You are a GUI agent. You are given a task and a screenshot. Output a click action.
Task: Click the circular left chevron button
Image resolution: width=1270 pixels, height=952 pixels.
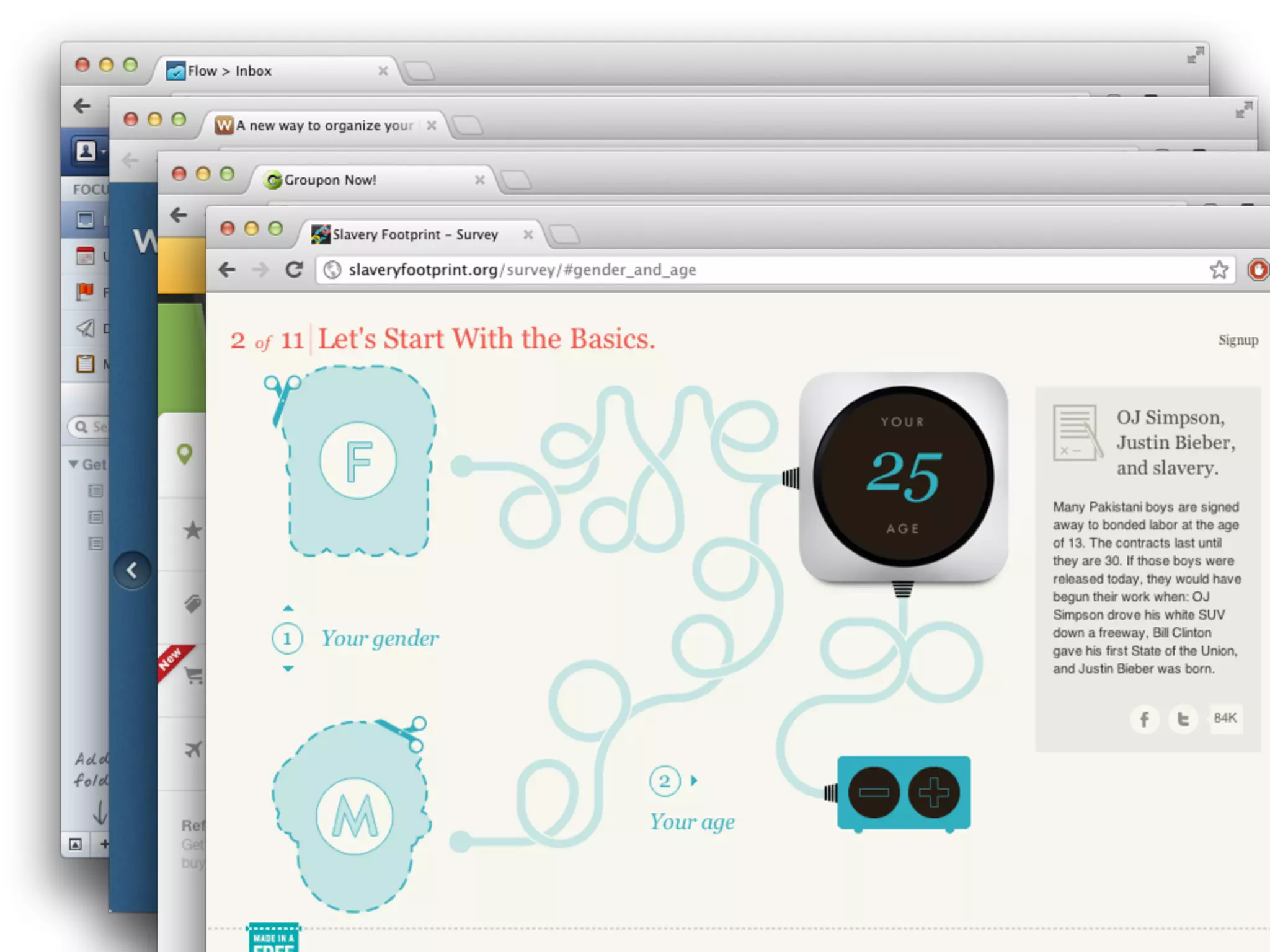coord(132,570)
